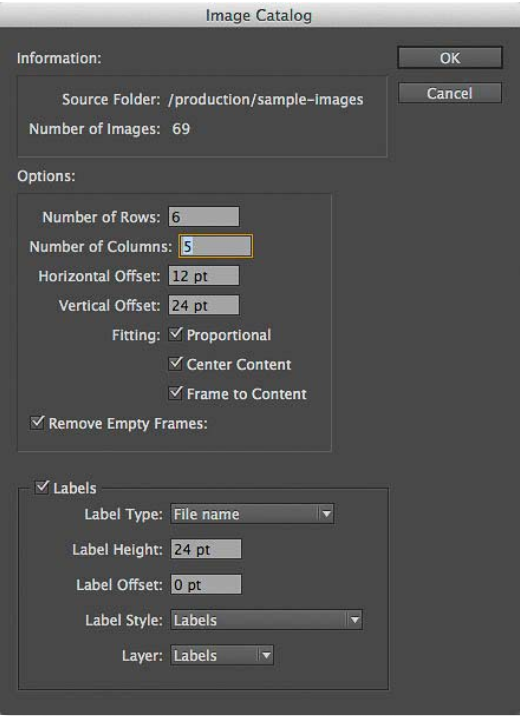Disable the Frame to Content option
Viewport: 520px width, 716px height.
point(176,393)
